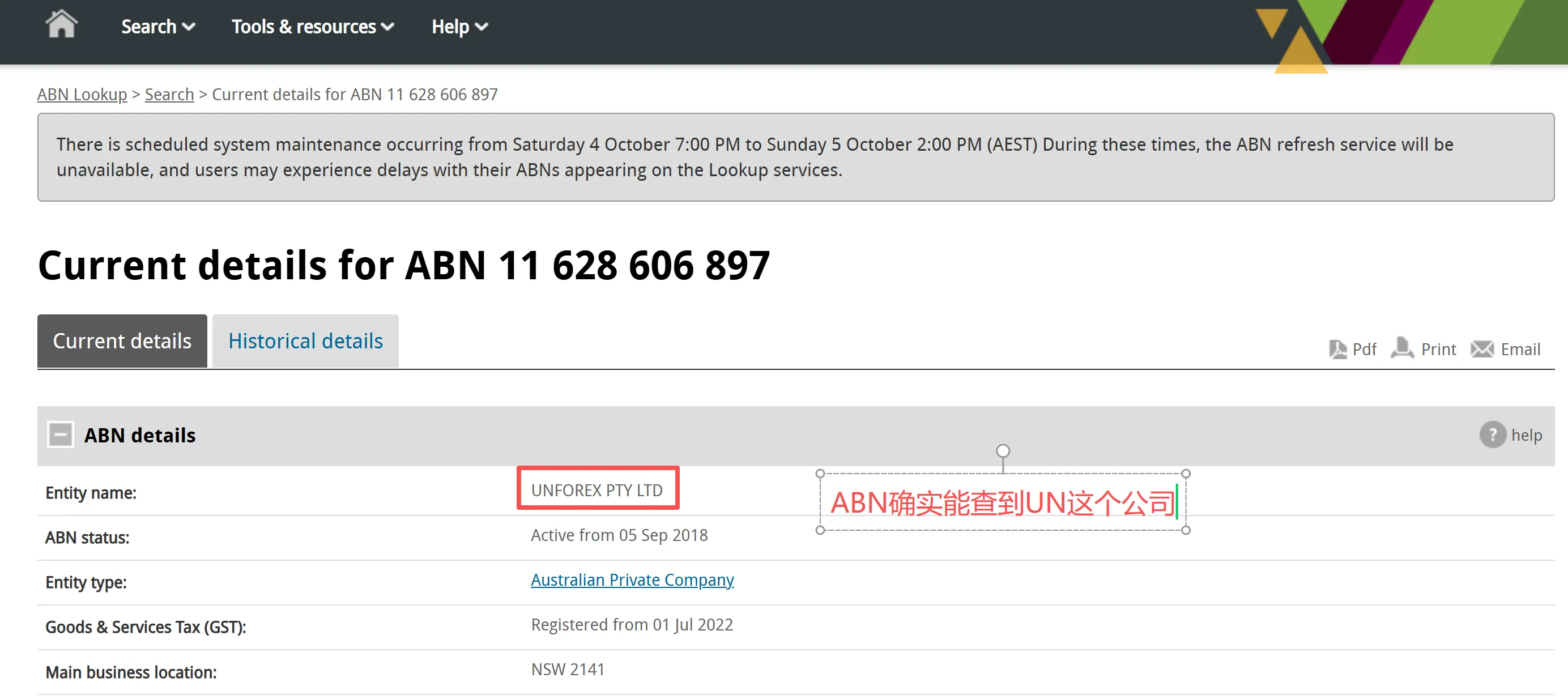Click the Main business location label

pos(131,672)
